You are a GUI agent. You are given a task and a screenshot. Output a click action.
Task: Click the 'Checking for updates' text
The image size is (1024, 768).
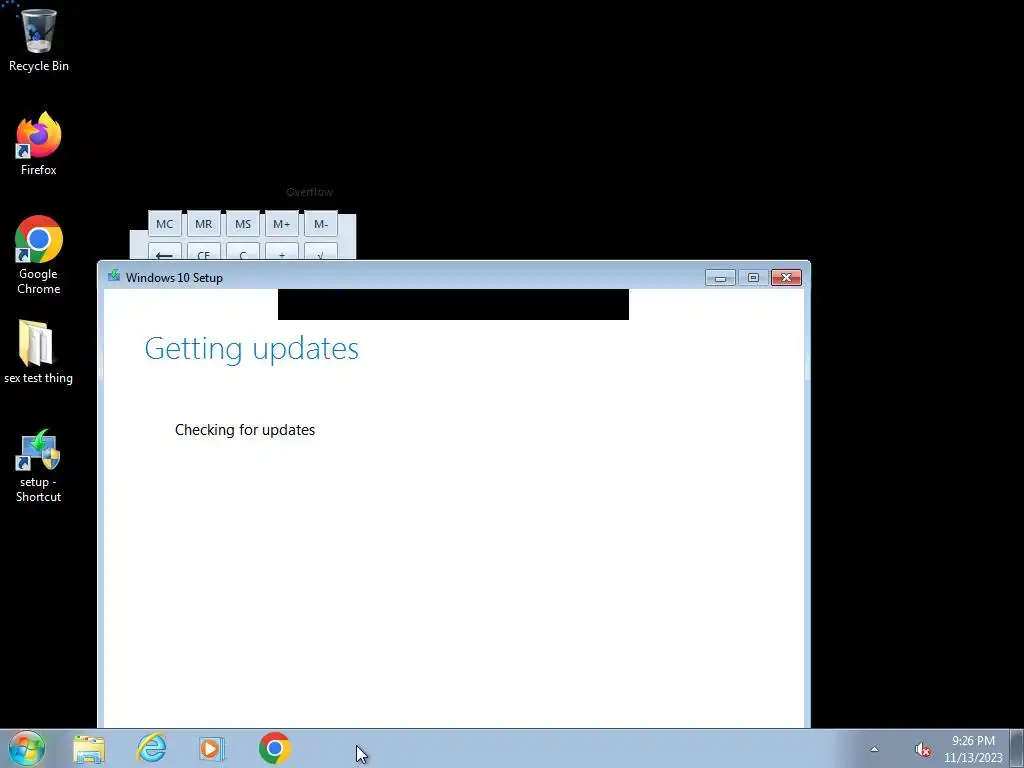pyautogui.click(x=245, y=430)
